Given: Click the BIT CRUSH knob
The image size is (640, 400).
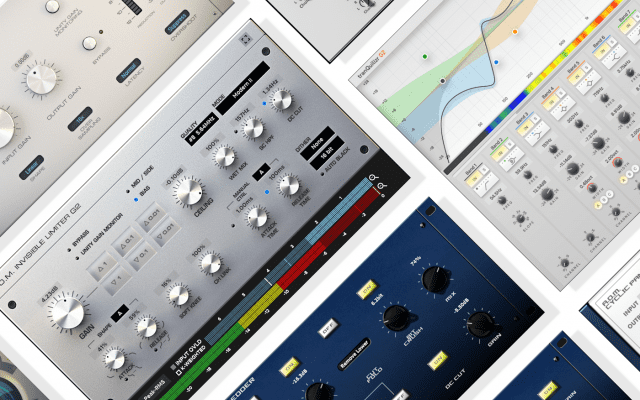Looking at the screenshot, I should click(398, 318).
